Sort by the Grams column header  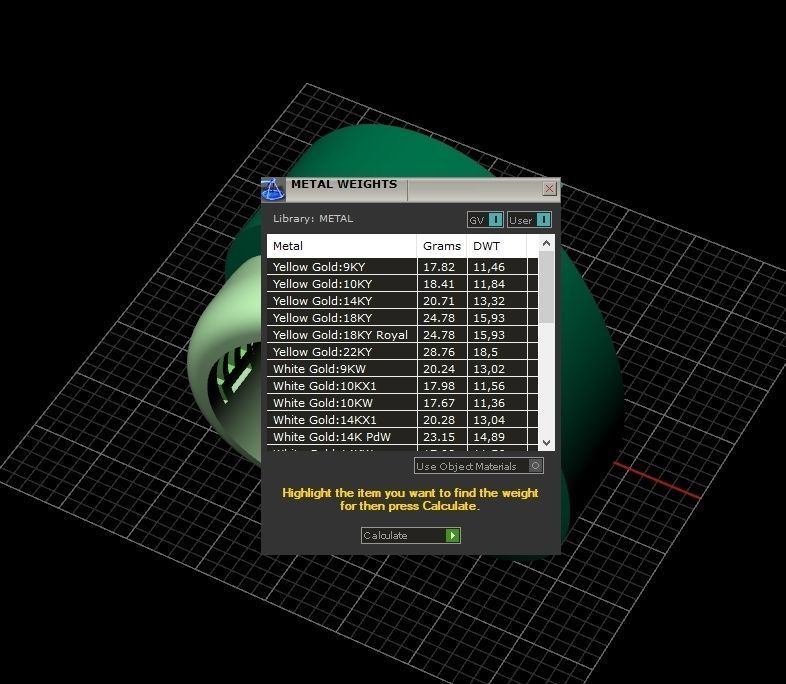(x=442, y=246)
